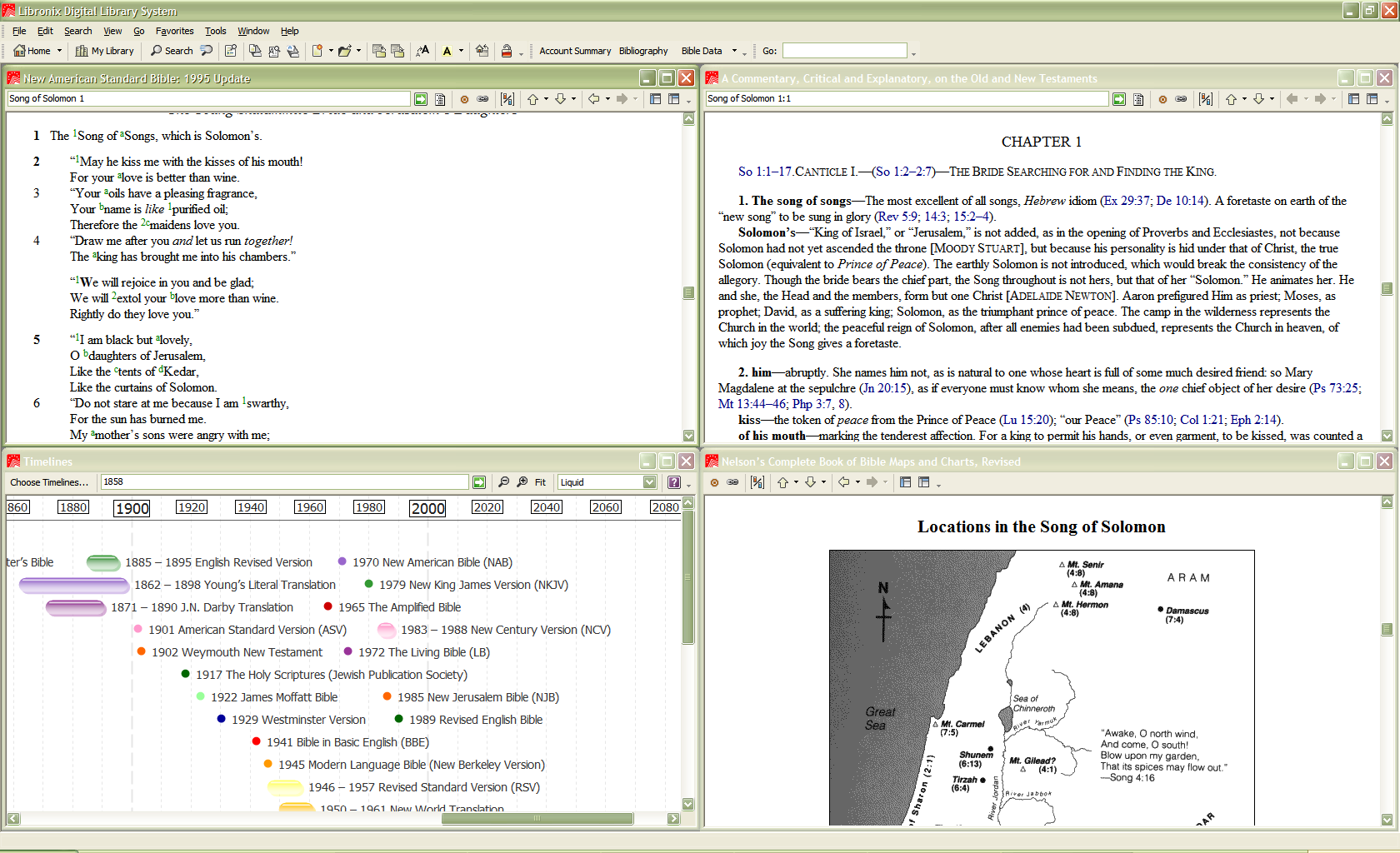Click the Timelines horizontal scrollbar thumb

[537, 819]
